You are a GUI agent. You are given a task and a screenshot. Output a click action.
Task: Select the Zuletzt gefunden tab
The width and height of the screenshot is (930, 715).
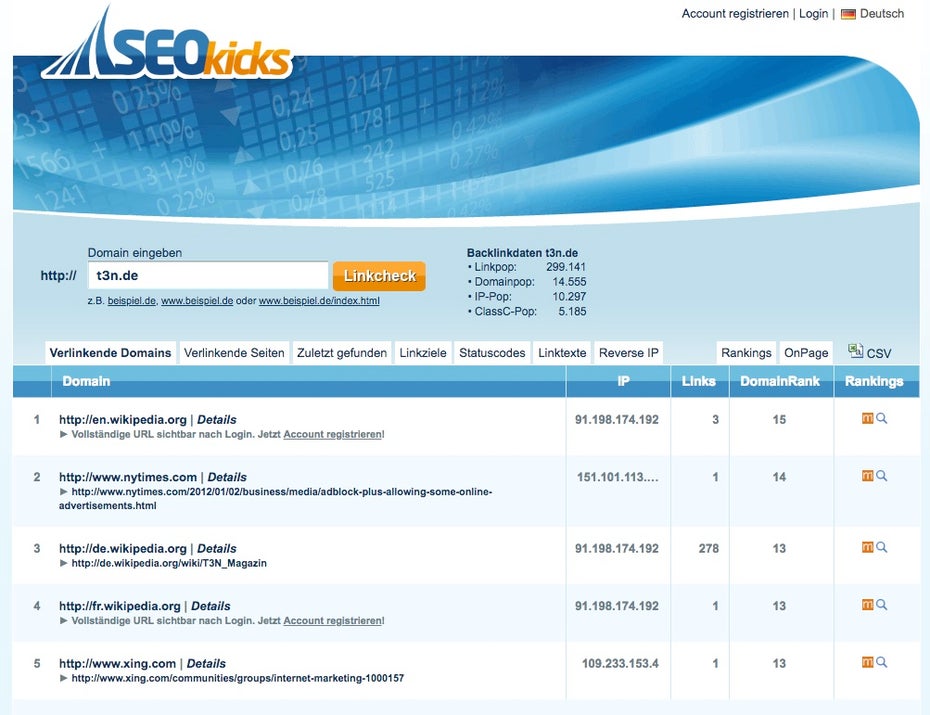[342, 353]
